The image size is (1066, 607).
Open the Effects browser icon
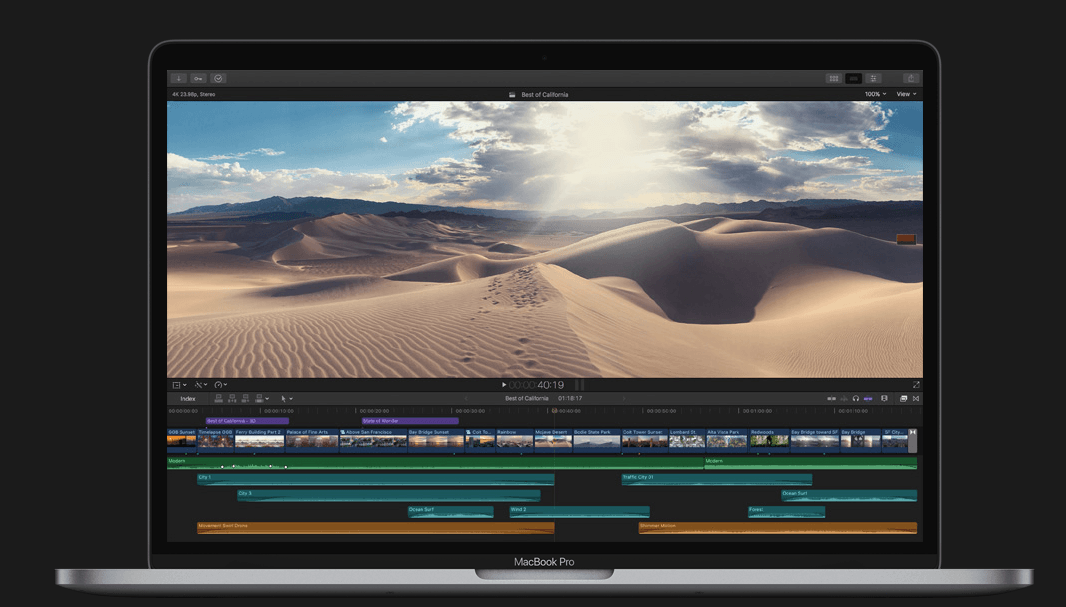point(903,399)
